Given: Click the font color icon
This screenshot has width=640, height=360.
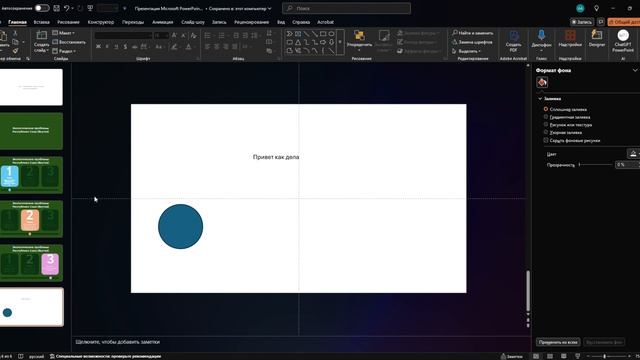Looking at the screenshot, I should (188, 47).
